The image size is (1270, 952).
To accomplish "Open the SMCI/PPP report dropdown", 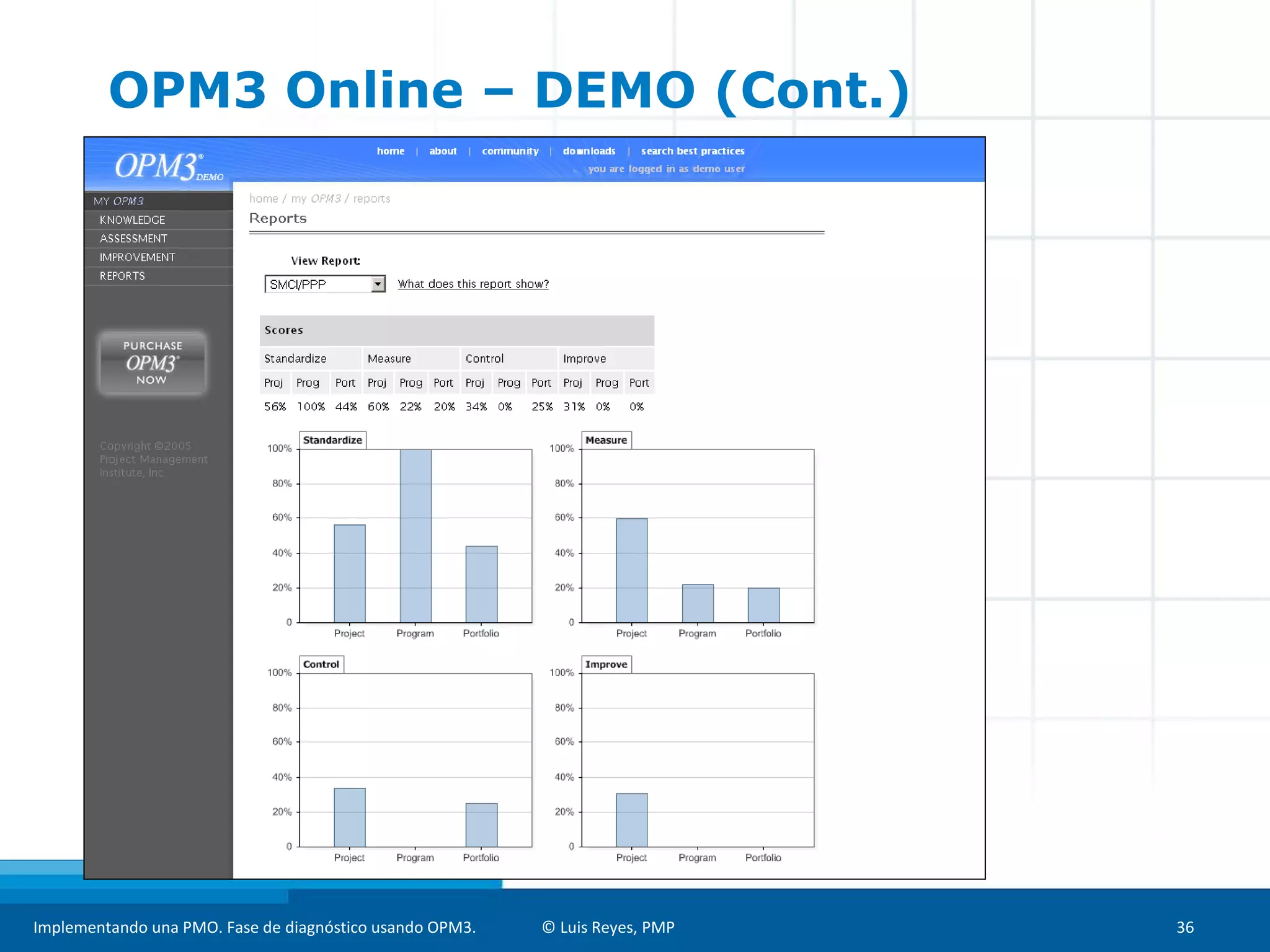I will pyautogui.click(x=325, y=284).
